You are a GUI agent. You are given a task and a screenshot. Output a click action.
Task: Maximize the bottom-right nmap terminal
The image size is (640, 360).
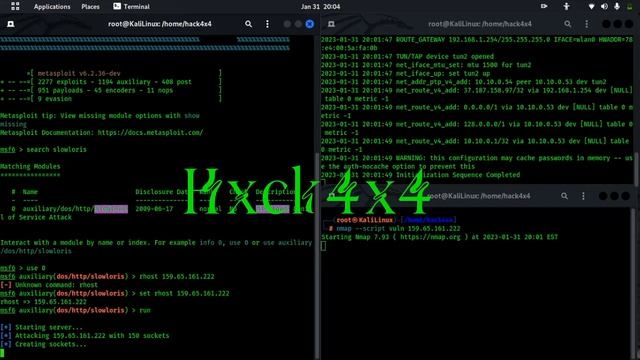coord(614,196)
